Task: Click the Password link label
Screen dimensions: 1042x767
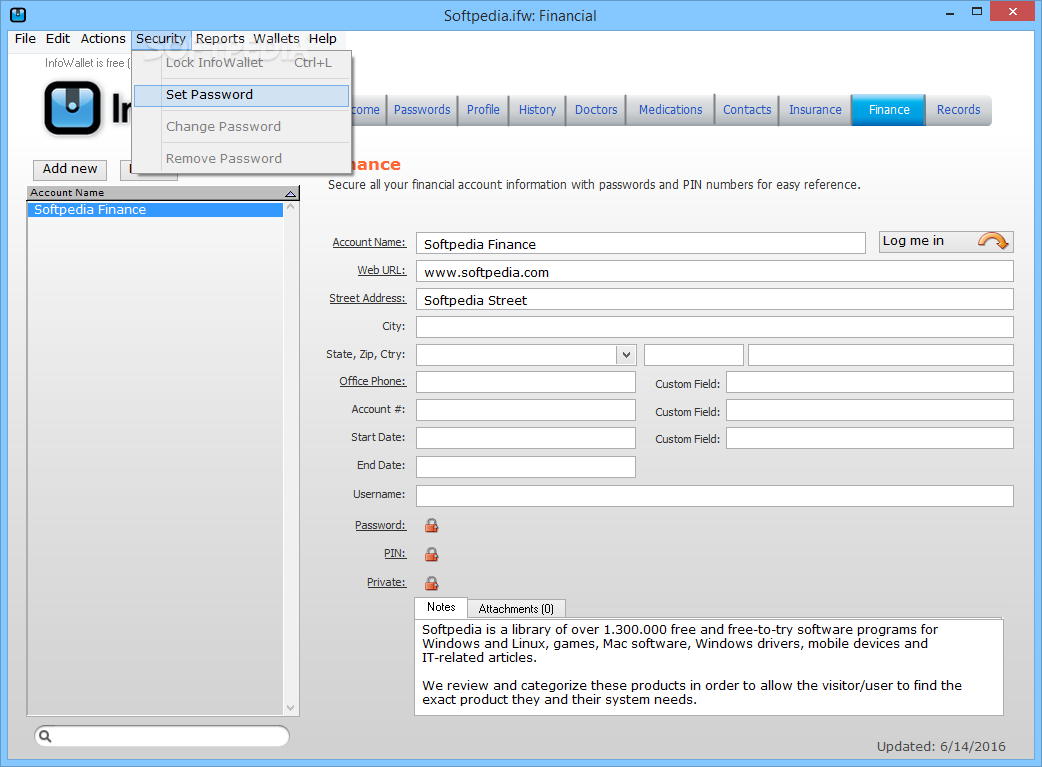Action: click(380, 526)
